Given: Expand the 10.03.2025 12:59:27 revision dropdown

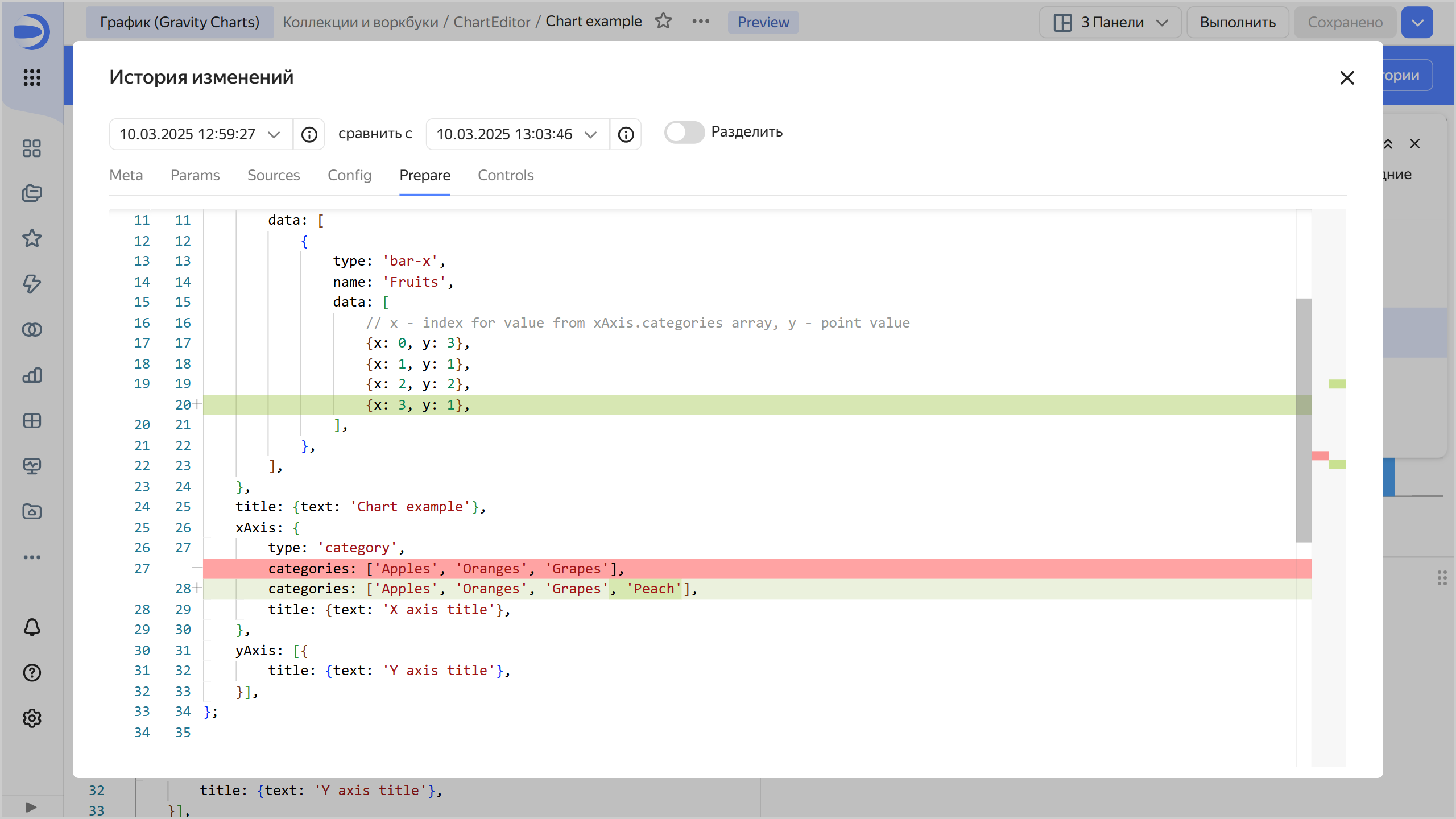Looking at the screenshot, I should coord(200,134).
